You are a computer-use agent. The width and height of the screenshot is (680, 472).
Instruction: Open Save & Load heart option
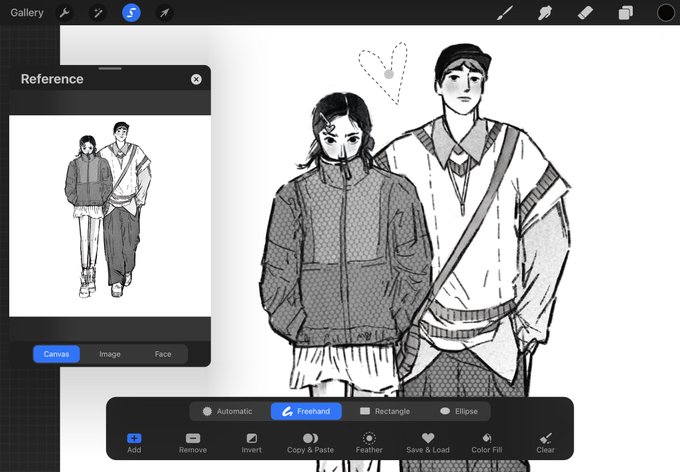tap(428, 443)
